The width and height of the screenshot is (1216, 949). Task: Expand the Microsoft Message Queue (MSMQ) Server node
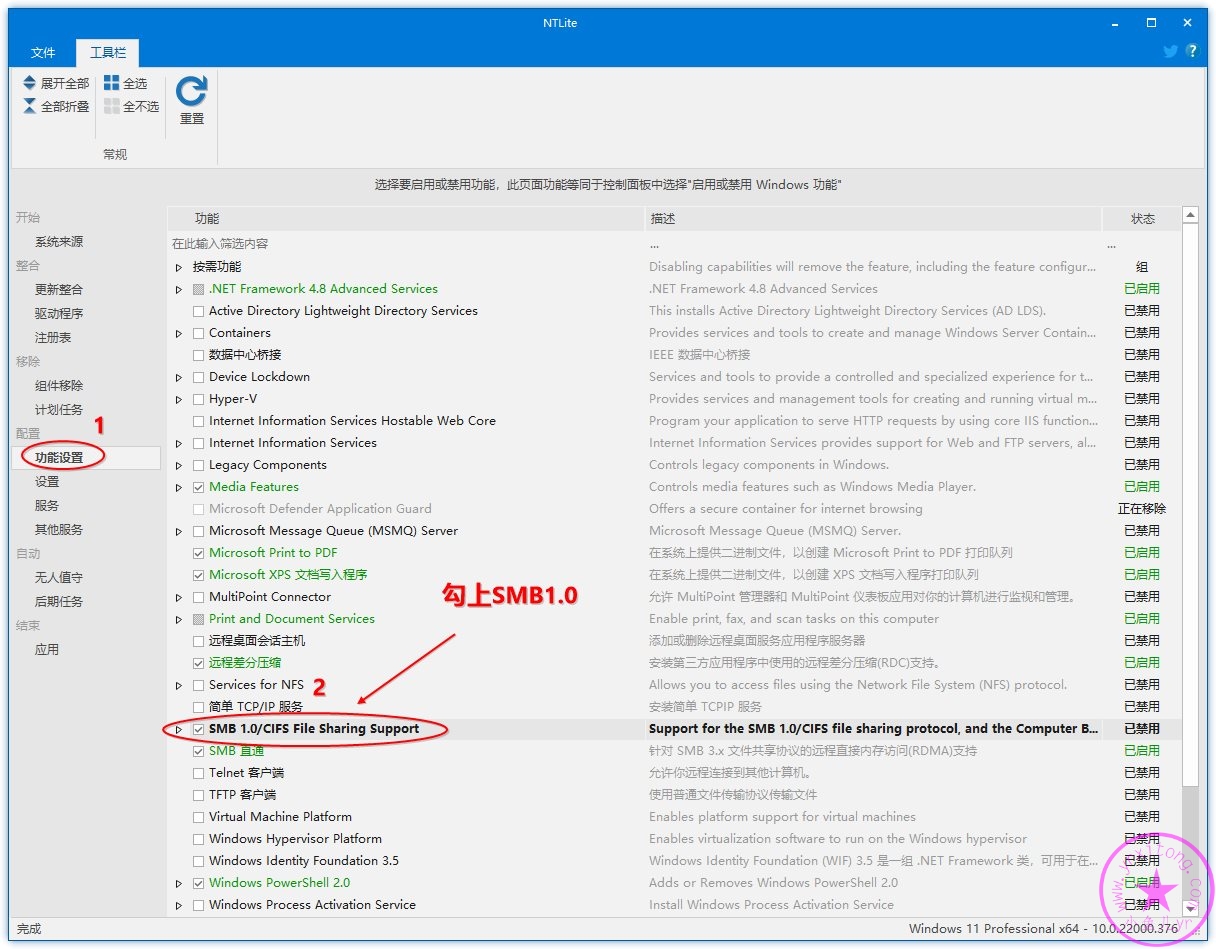point(179,531)
